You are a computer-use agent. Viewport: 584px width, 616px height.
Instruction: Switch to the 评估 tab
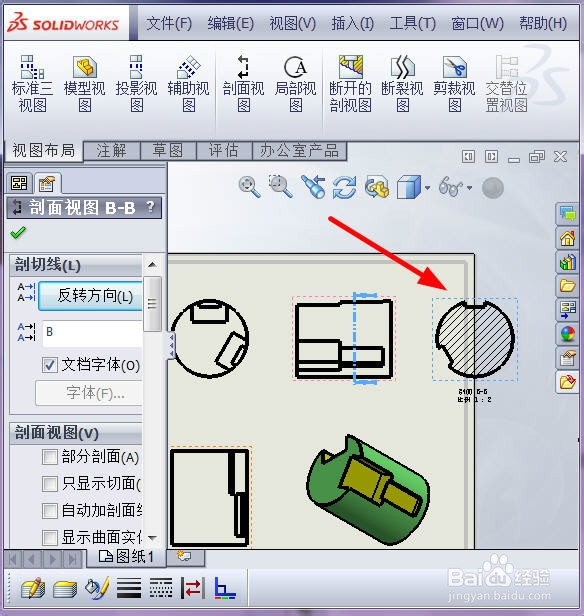coord(223,150)
